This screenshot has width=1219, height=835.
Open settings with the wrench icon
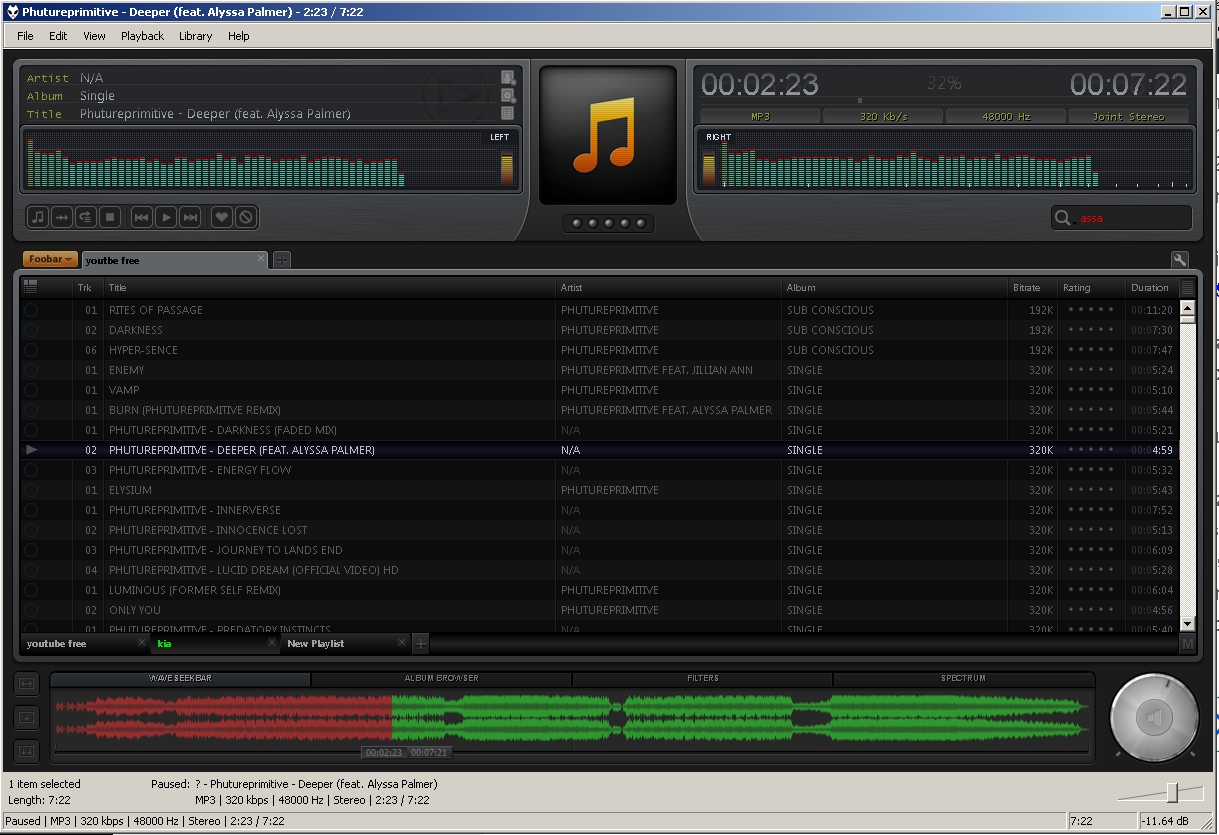[1180, 260]
